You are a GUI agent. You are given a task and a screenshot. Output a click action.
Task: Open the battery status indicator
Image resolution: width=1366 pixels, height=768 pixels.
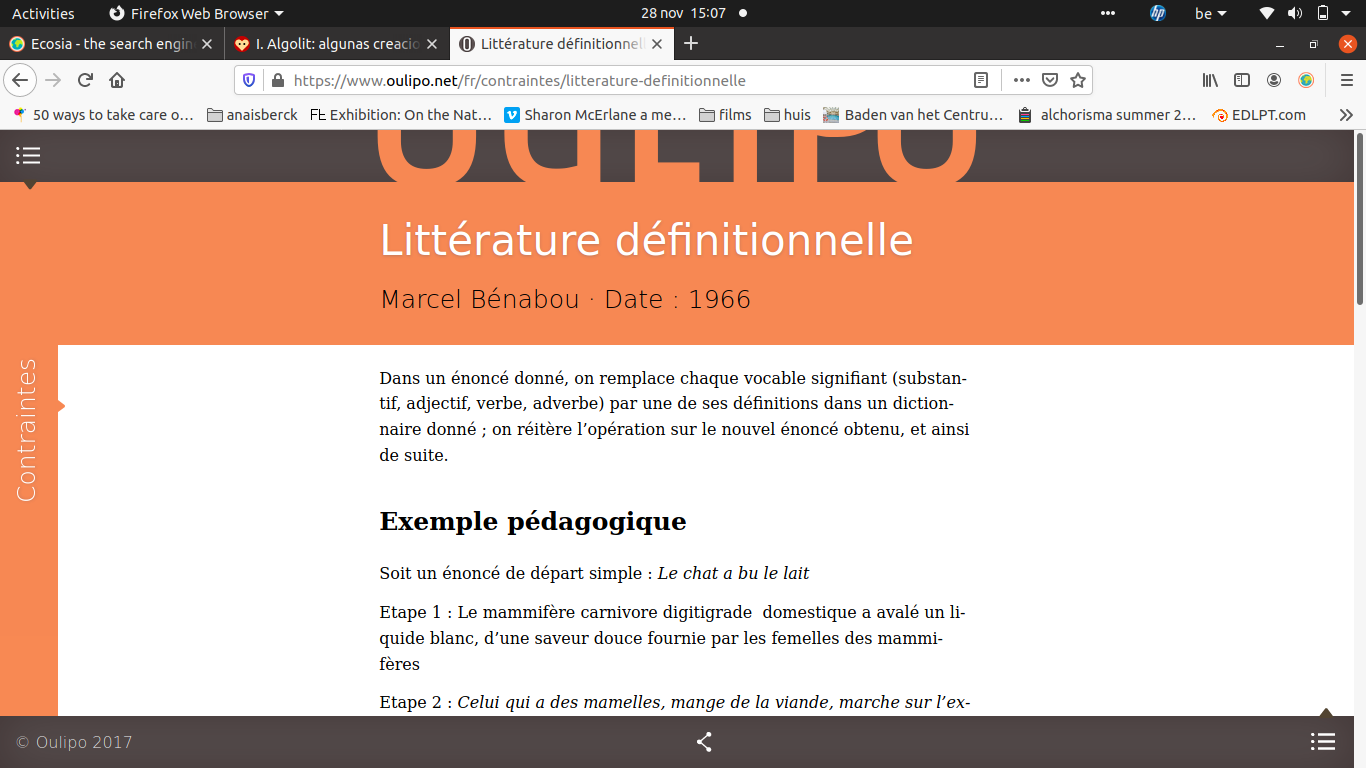1322,13
